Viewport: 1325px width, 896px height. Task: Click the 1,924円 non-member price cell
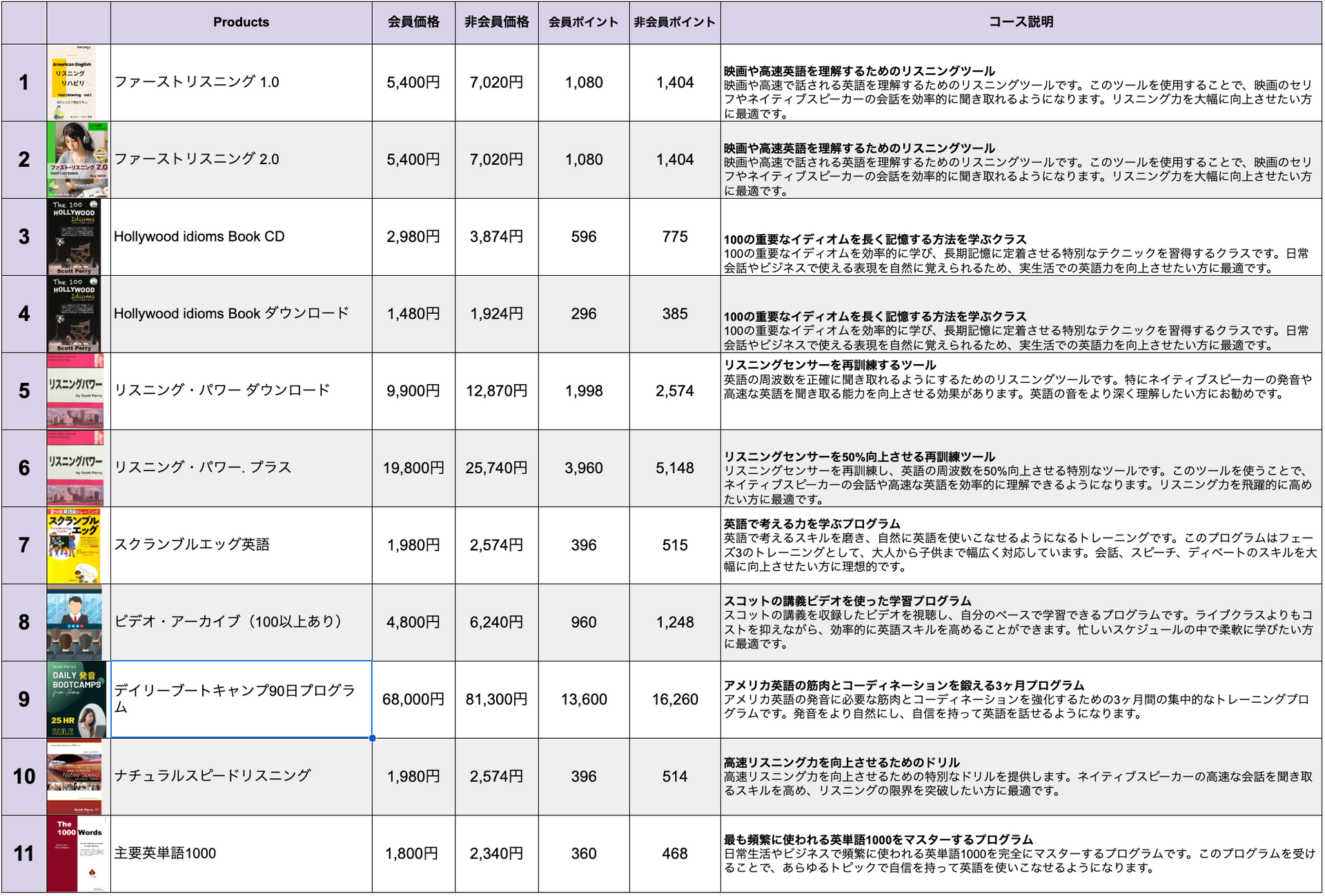pos(497,315)
